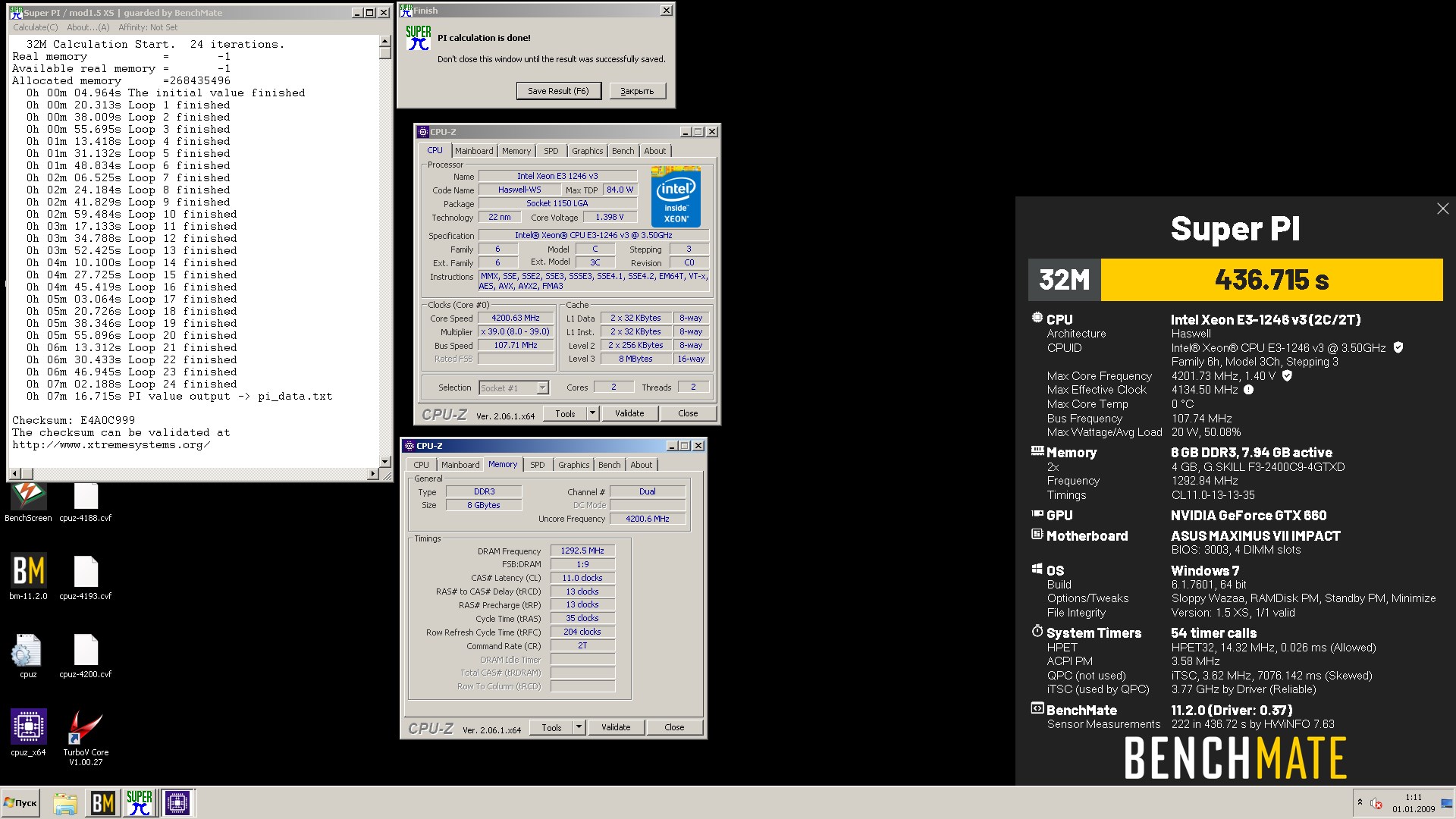Switch to CPU tab in the bottom CPU-Z window
Screen dimensions: 1456x819
[x=422, y=465]
